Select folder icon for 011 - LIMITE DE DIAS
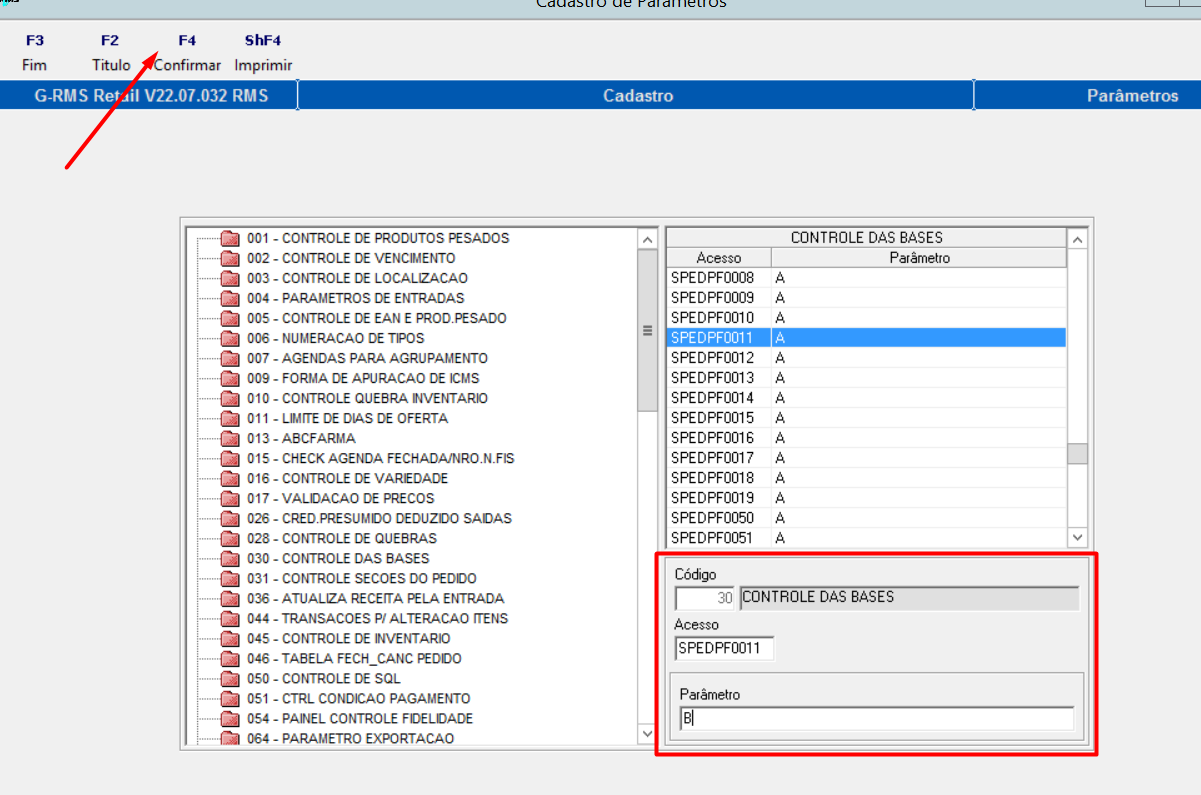This screenshot has height=795, width=1201. tap(231, 418)
